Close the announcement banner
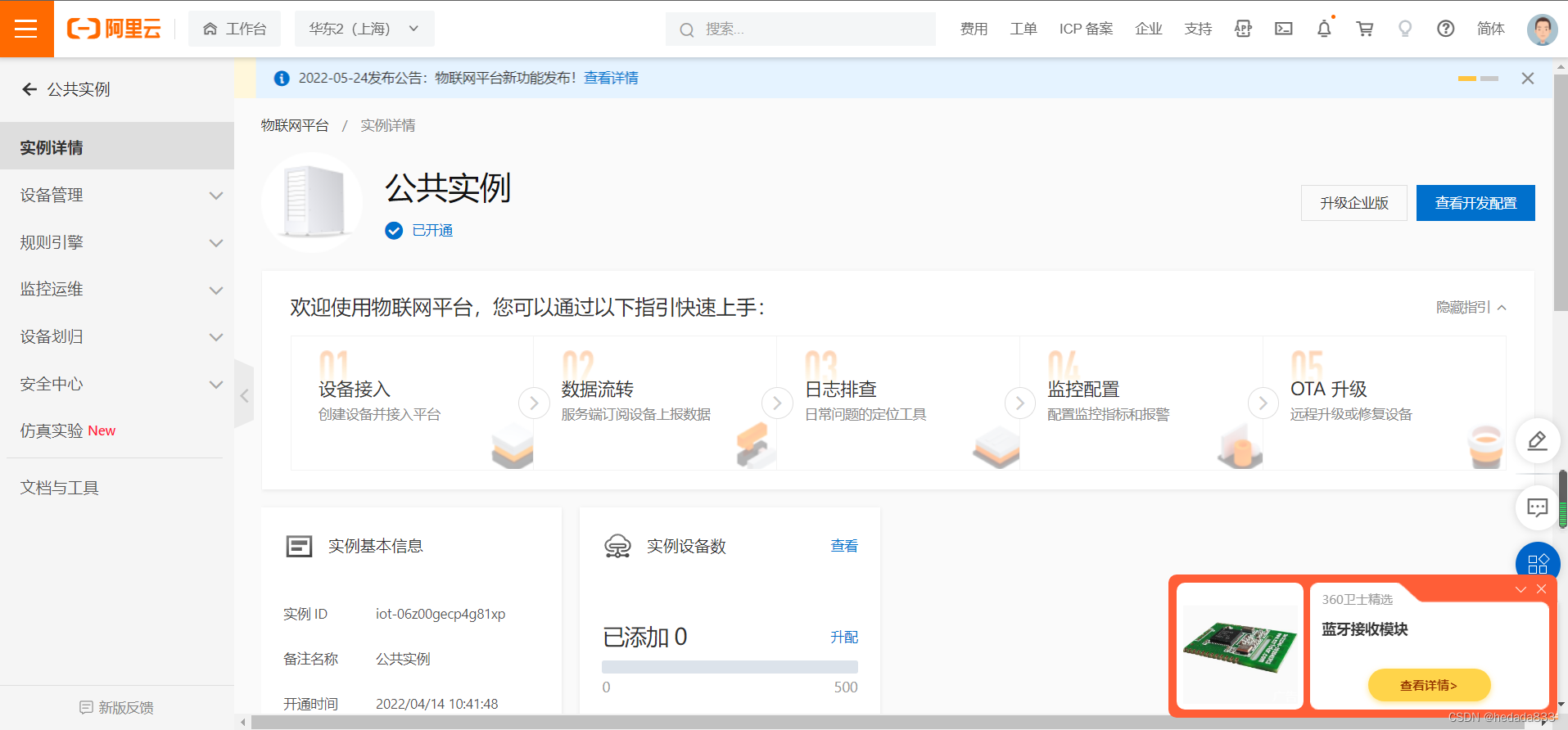Viewport: 1568px width, 730px height. [1528, 79]
